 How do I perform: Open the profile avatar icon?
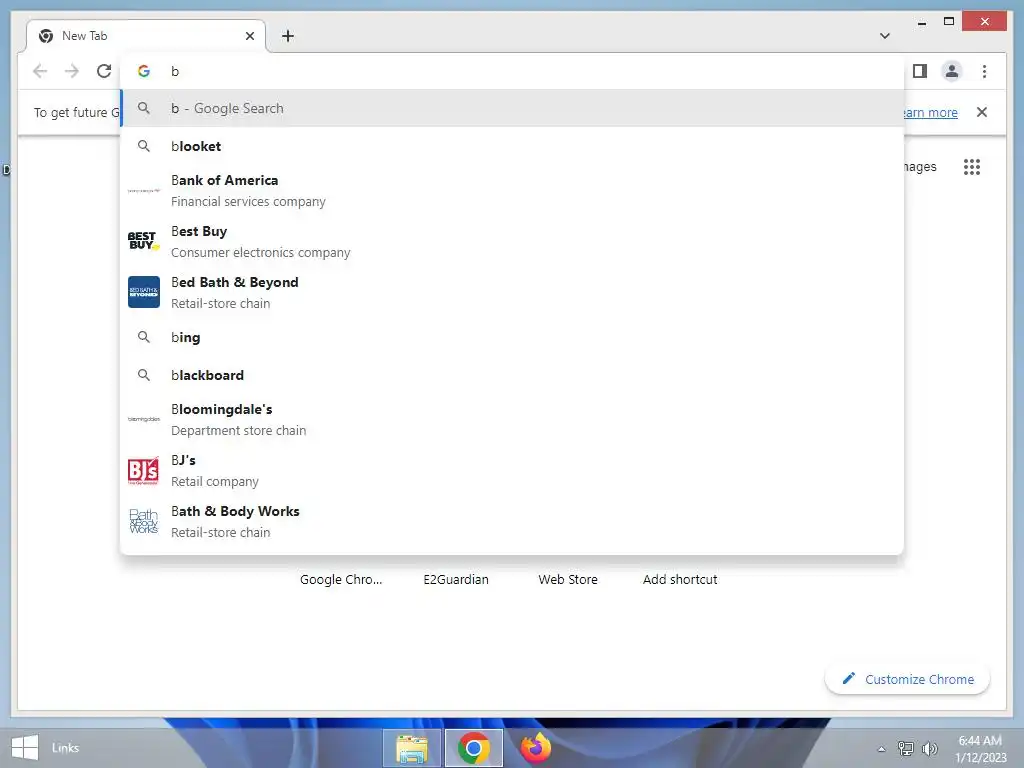[x=952, y=71]
